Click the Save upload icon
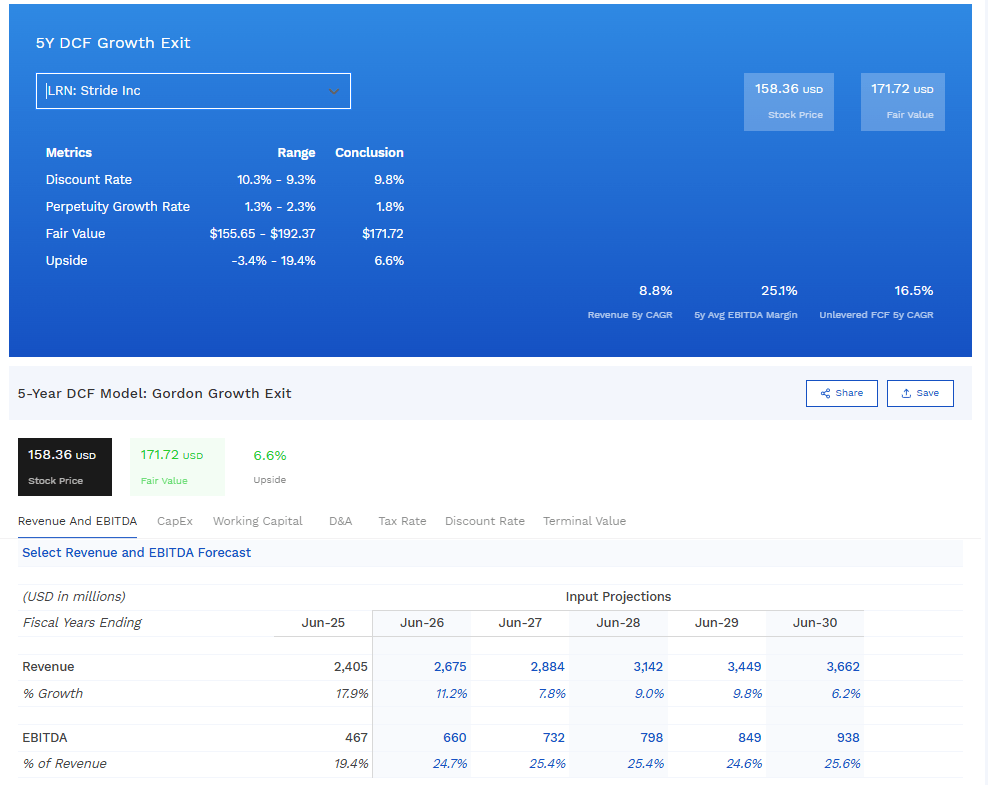 point(905,393)
